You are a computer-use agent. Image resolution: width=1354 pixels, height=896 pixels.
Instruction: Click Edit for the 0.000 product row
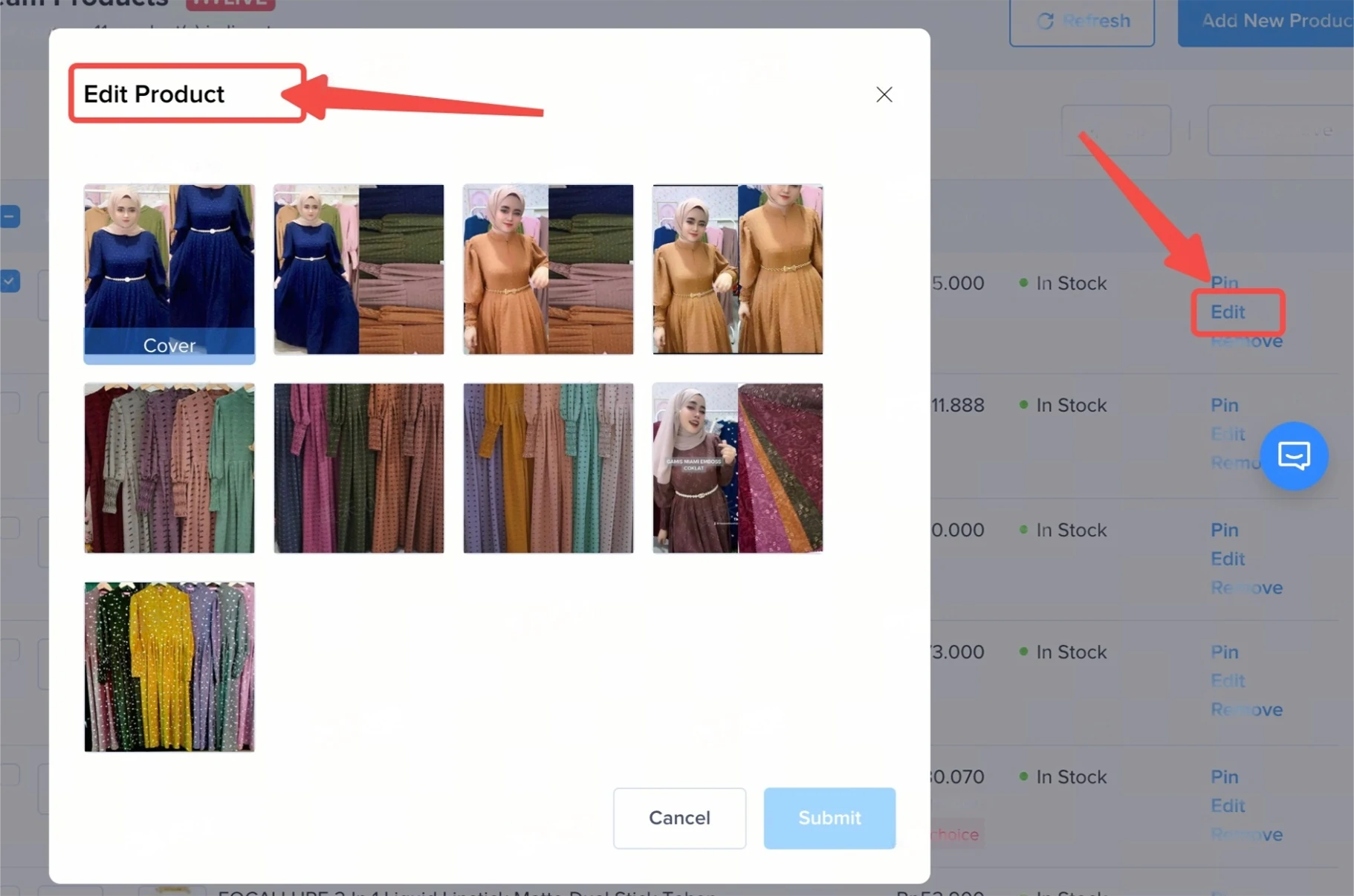(1228, 559)
